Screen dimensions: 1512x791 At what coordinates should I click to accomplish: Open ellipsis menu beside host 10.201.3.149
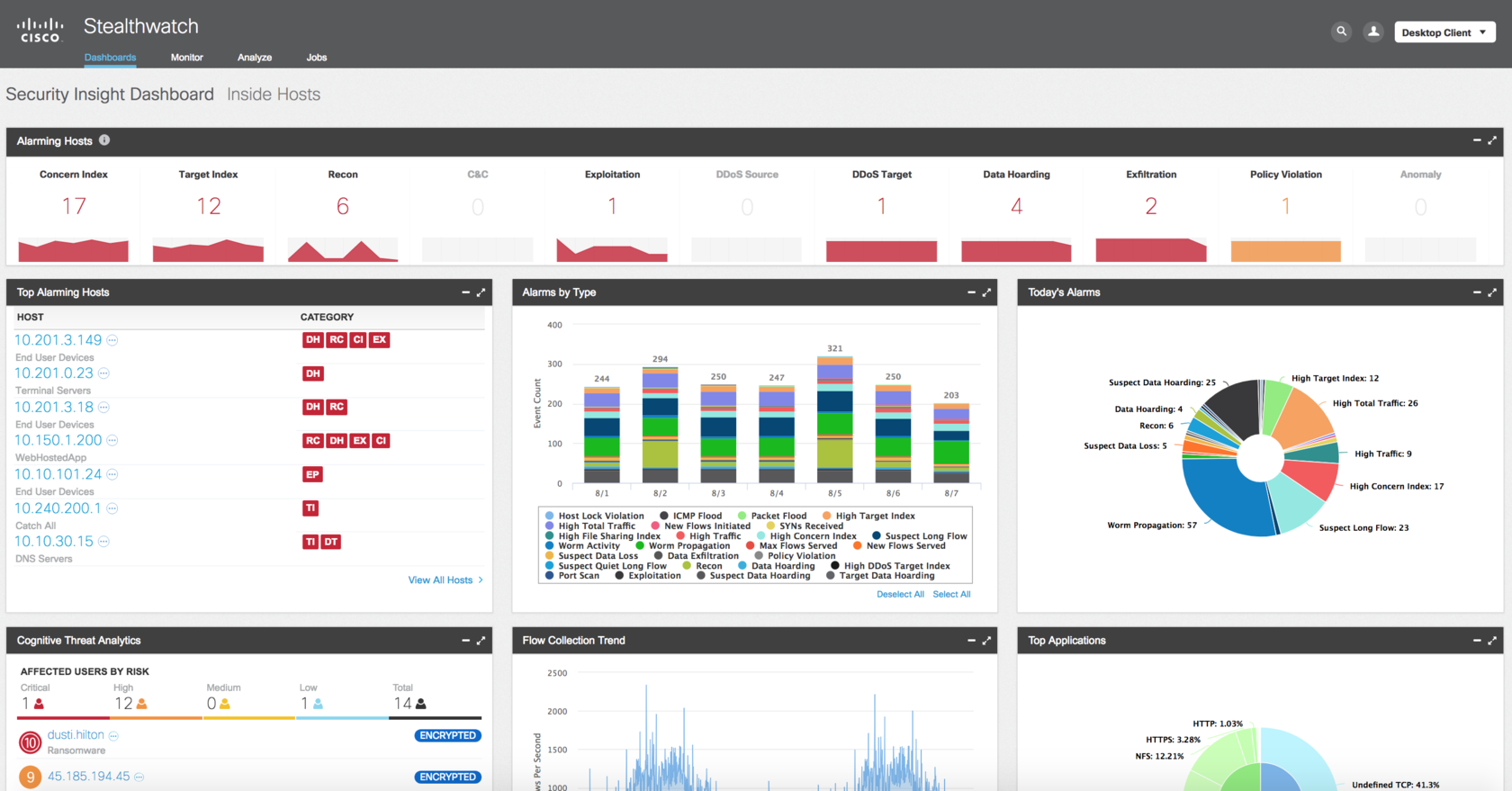pyautogui.click(x=112, y=340)
